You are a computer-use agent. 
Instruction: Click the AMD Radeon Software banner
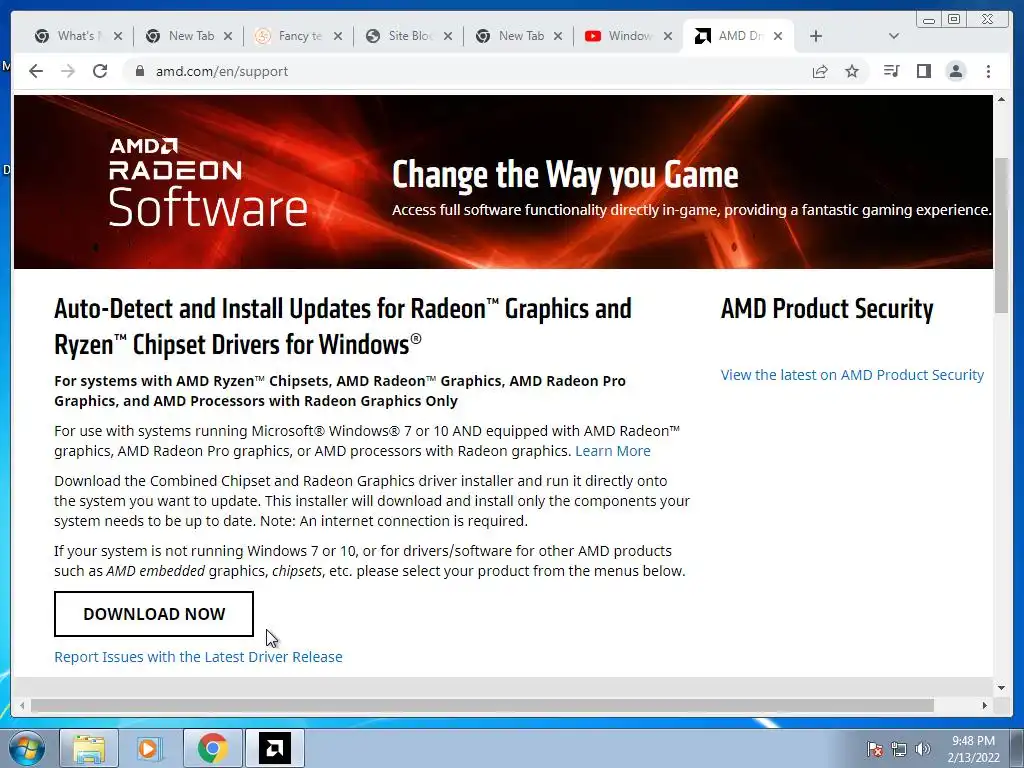pos(503,182)
